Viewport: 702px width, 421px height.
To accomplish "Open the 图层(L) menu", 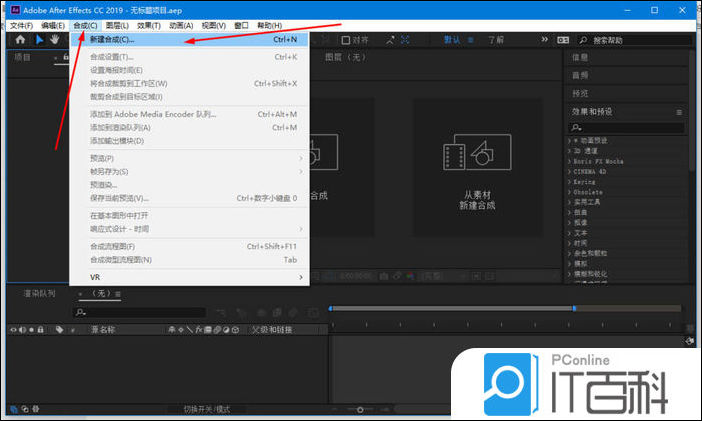I will tap(117, 26).
